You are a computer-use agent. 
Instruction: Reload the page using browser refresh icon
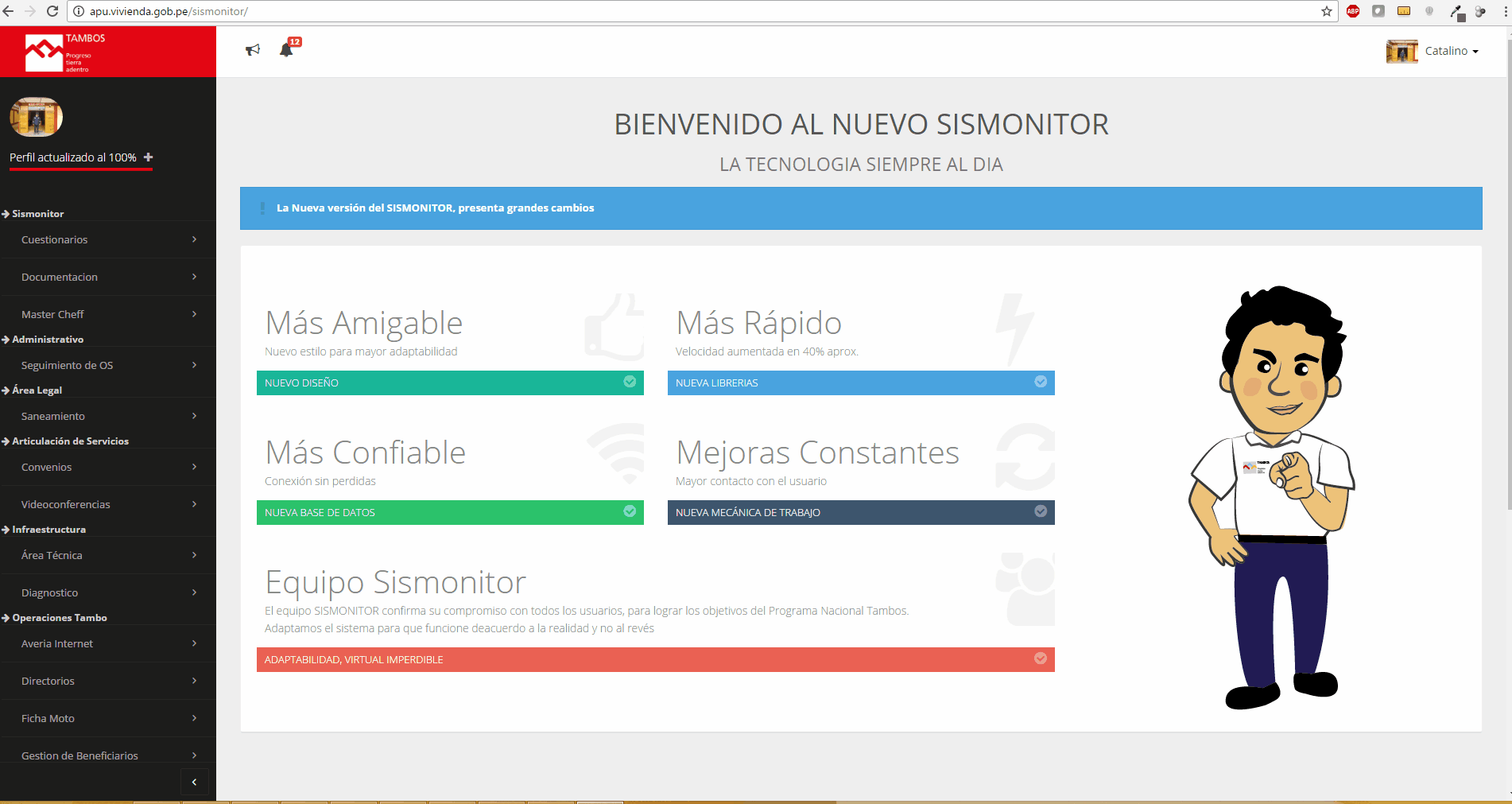click(x=52, y=11)
